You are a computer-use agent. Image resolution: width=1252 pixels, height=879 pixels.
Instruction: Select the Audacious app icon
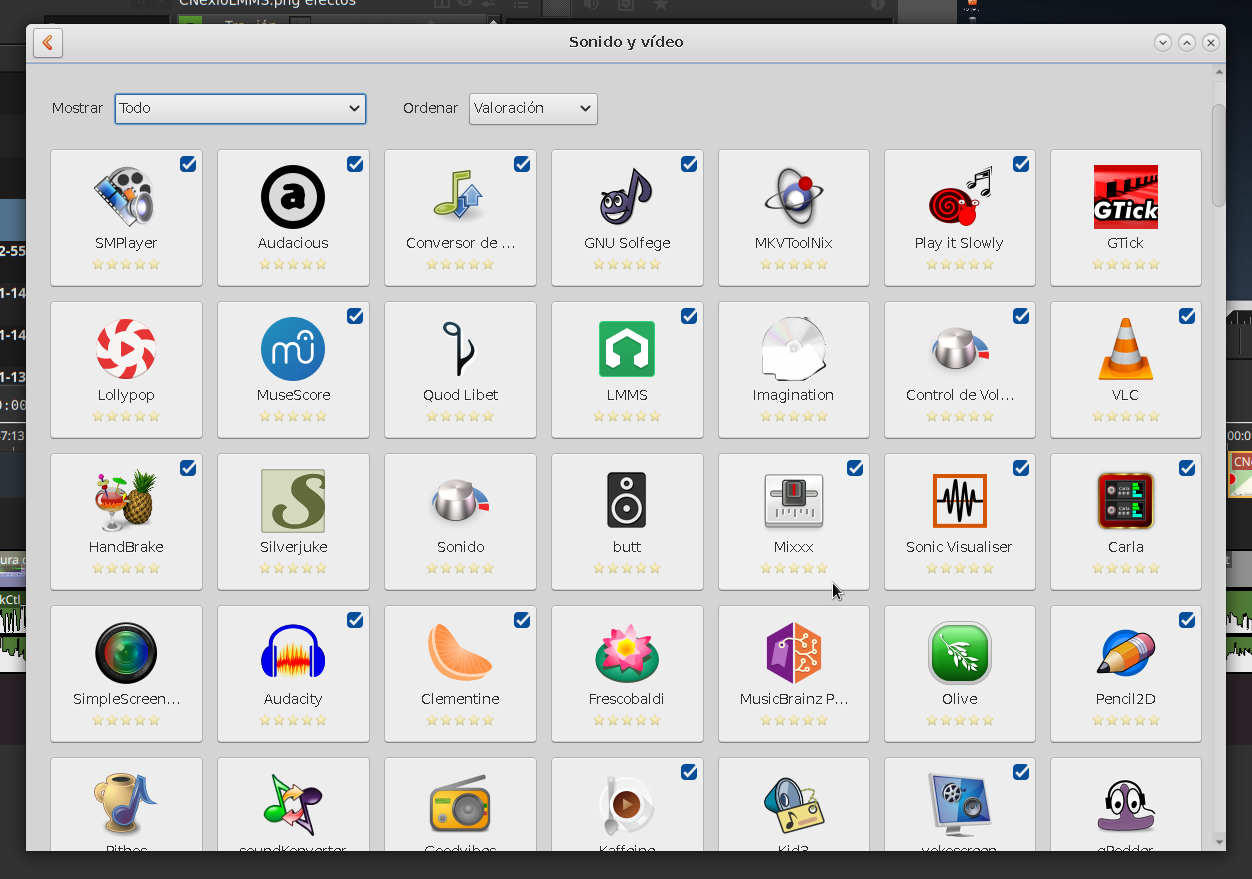tap(293, 197)
